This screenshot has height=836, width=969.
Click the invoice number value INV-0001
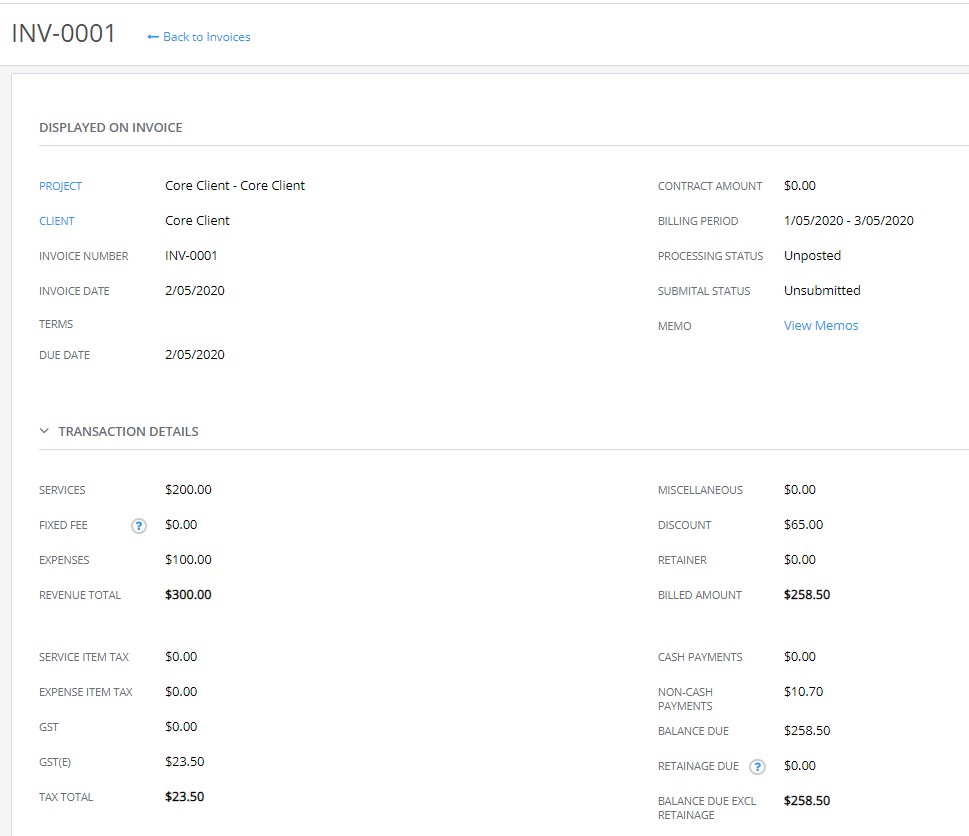(191, 256)
